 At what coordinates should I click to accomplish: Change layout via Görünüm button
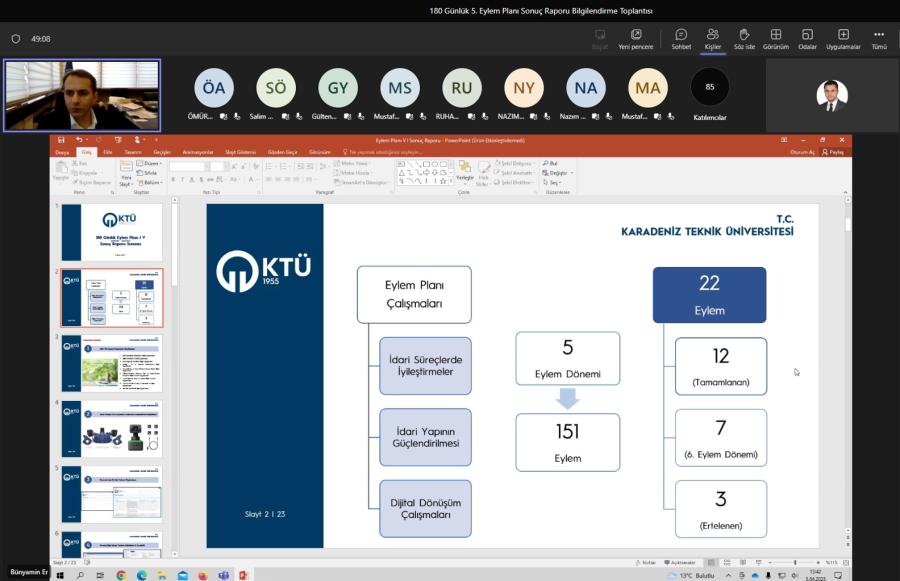(776, 39)
